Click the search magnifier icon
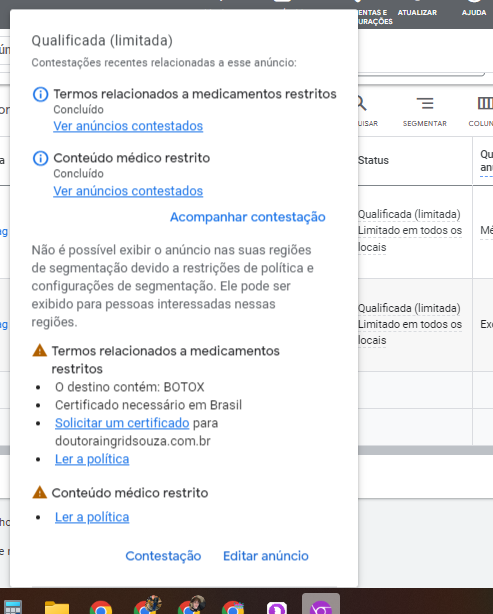 pyautogui.click(x=361, y=104)
